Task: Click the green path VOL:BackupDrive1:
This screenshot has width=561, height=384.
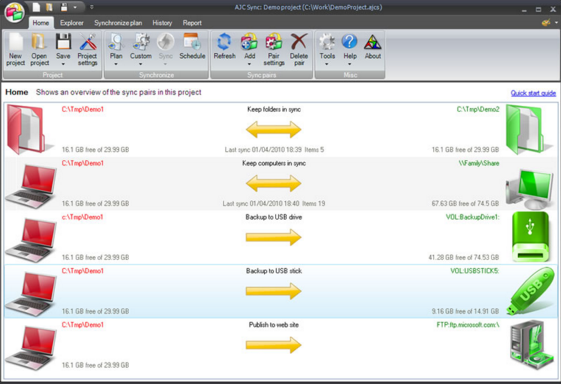Action: [472, 217]
